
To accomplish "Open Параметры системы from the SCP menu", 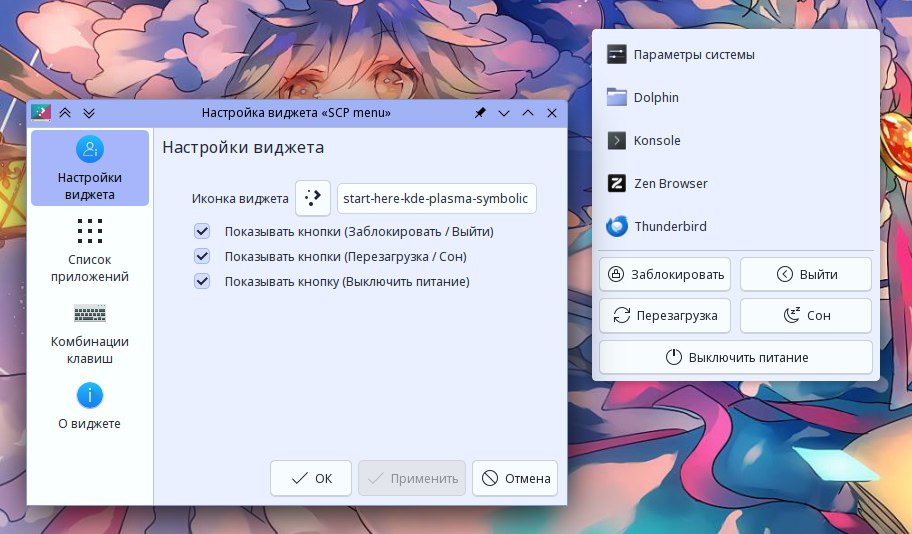I will (x=736, y=55).
